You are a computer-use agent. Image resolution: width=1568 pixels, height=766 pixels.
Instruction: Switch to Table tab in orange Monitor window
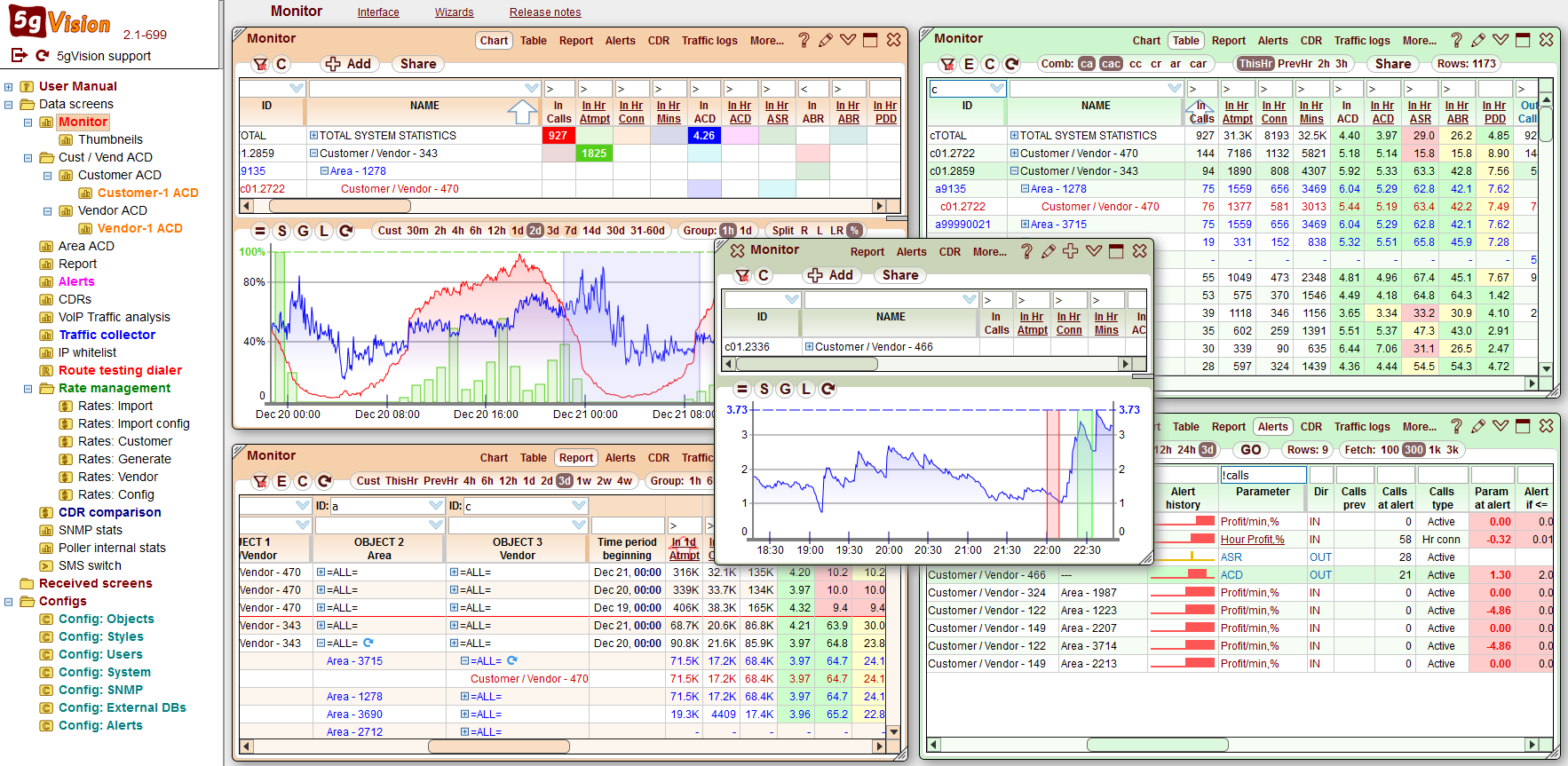pyautogui.click(x=534, y=41)
